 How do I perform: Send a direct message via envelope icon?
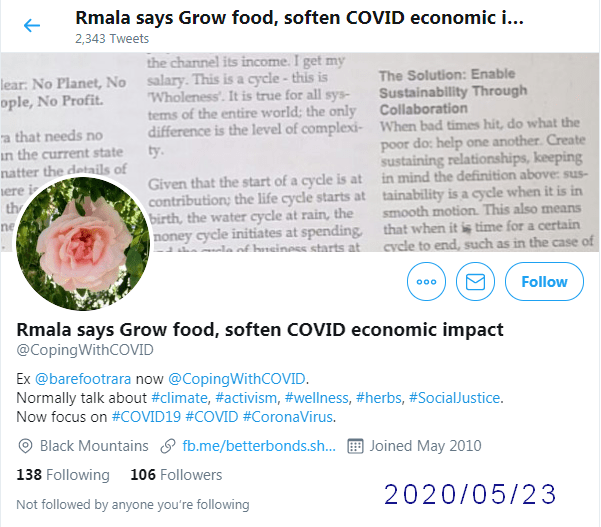pos(475,282)
